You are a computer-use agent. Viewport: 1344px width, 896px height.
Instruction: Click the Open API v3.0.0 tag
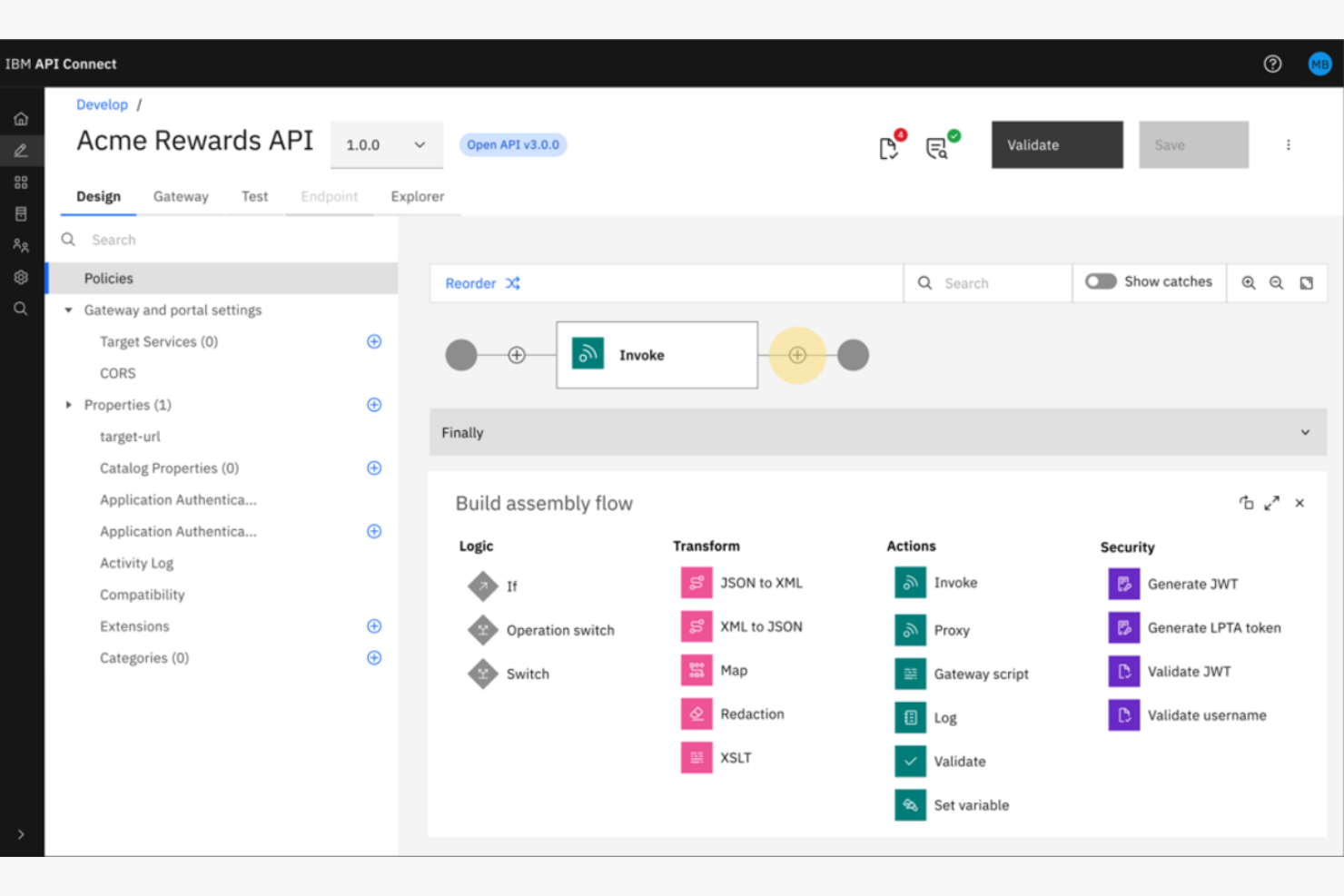(513, 144)
